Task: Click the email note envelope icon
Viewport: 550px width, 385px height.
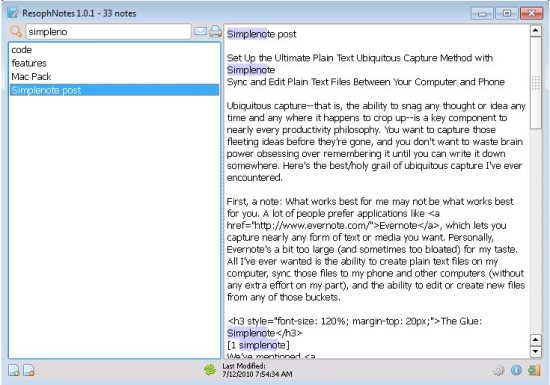Action: click(x=200, y=32)
